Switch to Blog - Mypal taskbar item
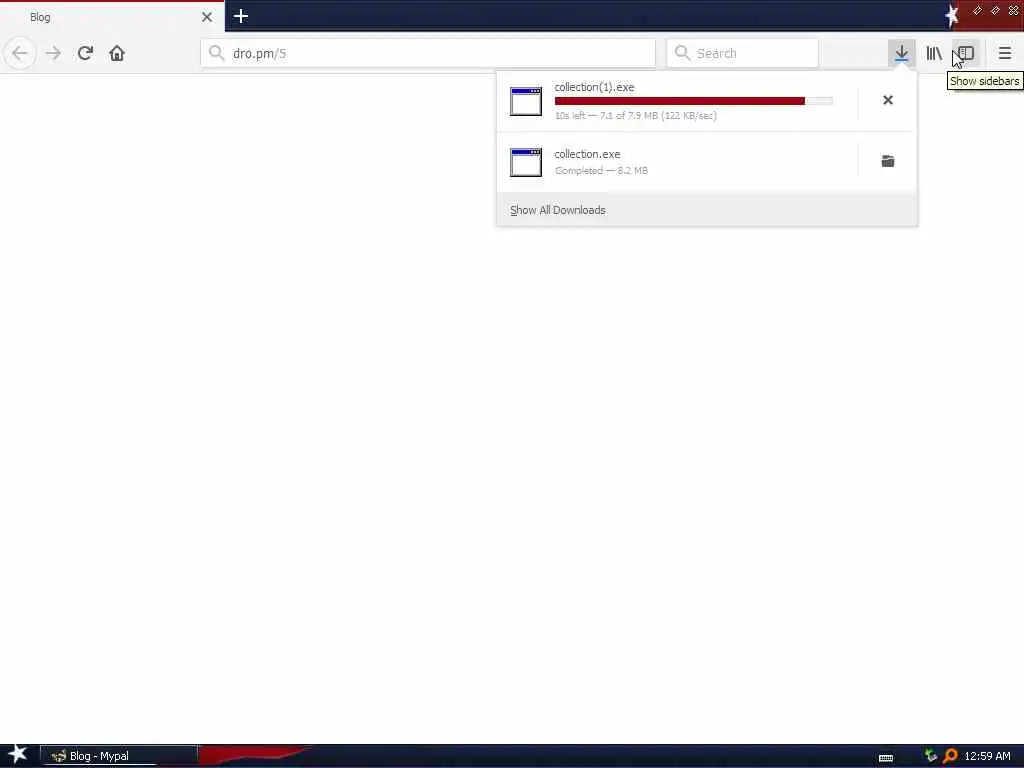1024x768 pixels. (x=119, y=756)
